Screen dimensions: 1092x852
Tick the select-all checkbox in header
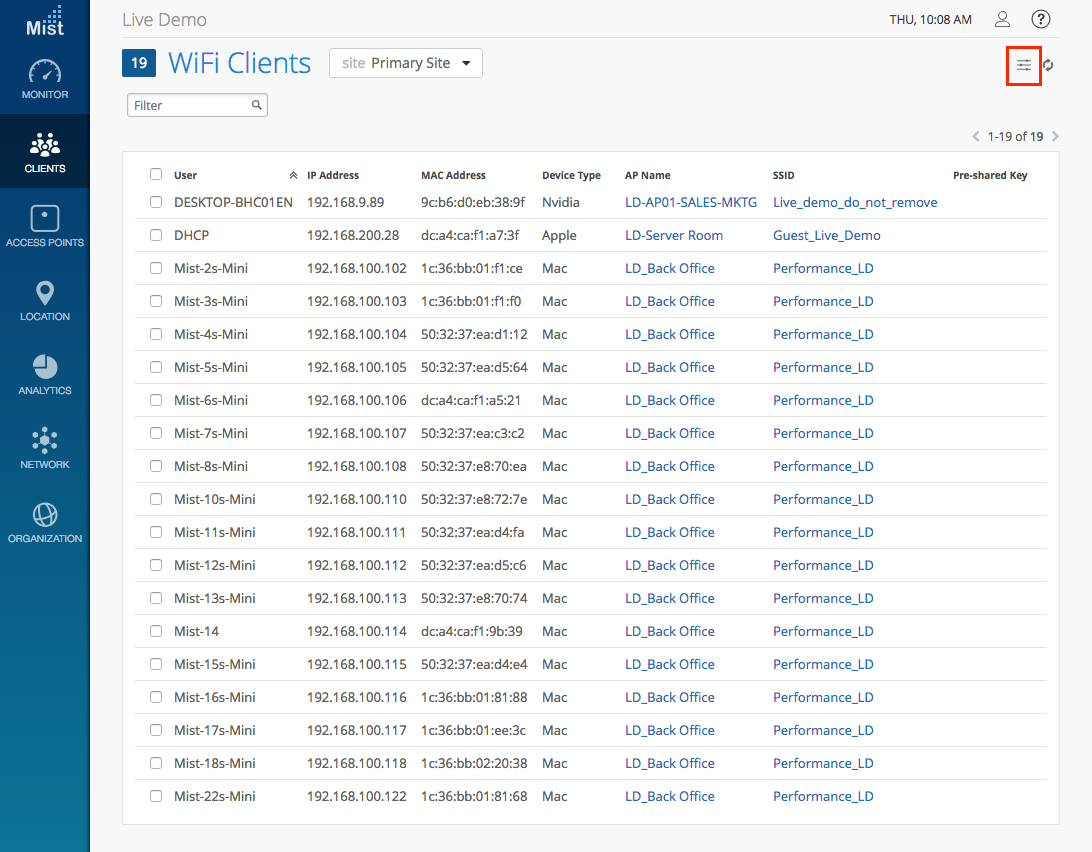pyautogui.click(x=156, y=174)
